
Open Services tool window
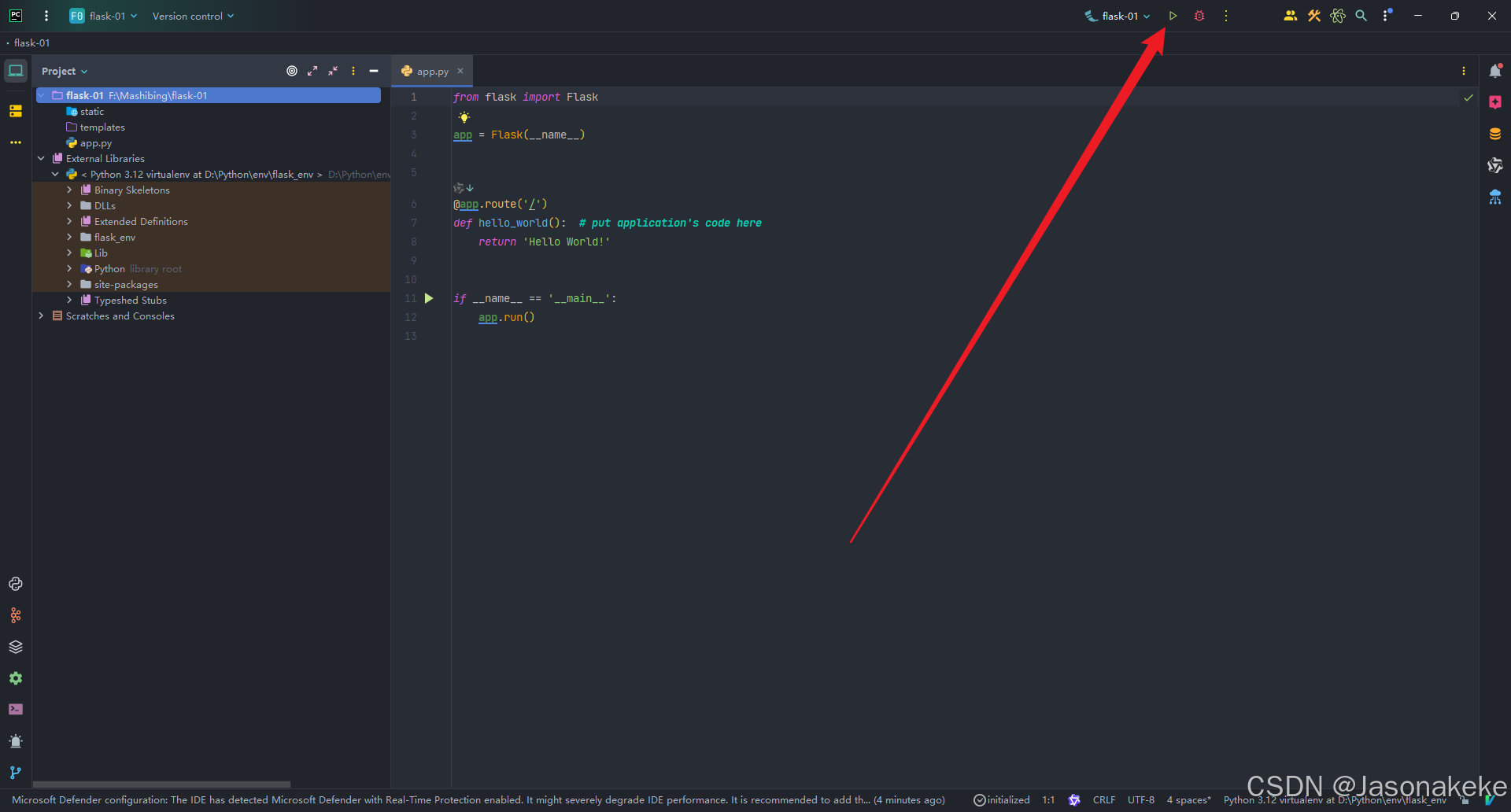click(x=16, y=678)
